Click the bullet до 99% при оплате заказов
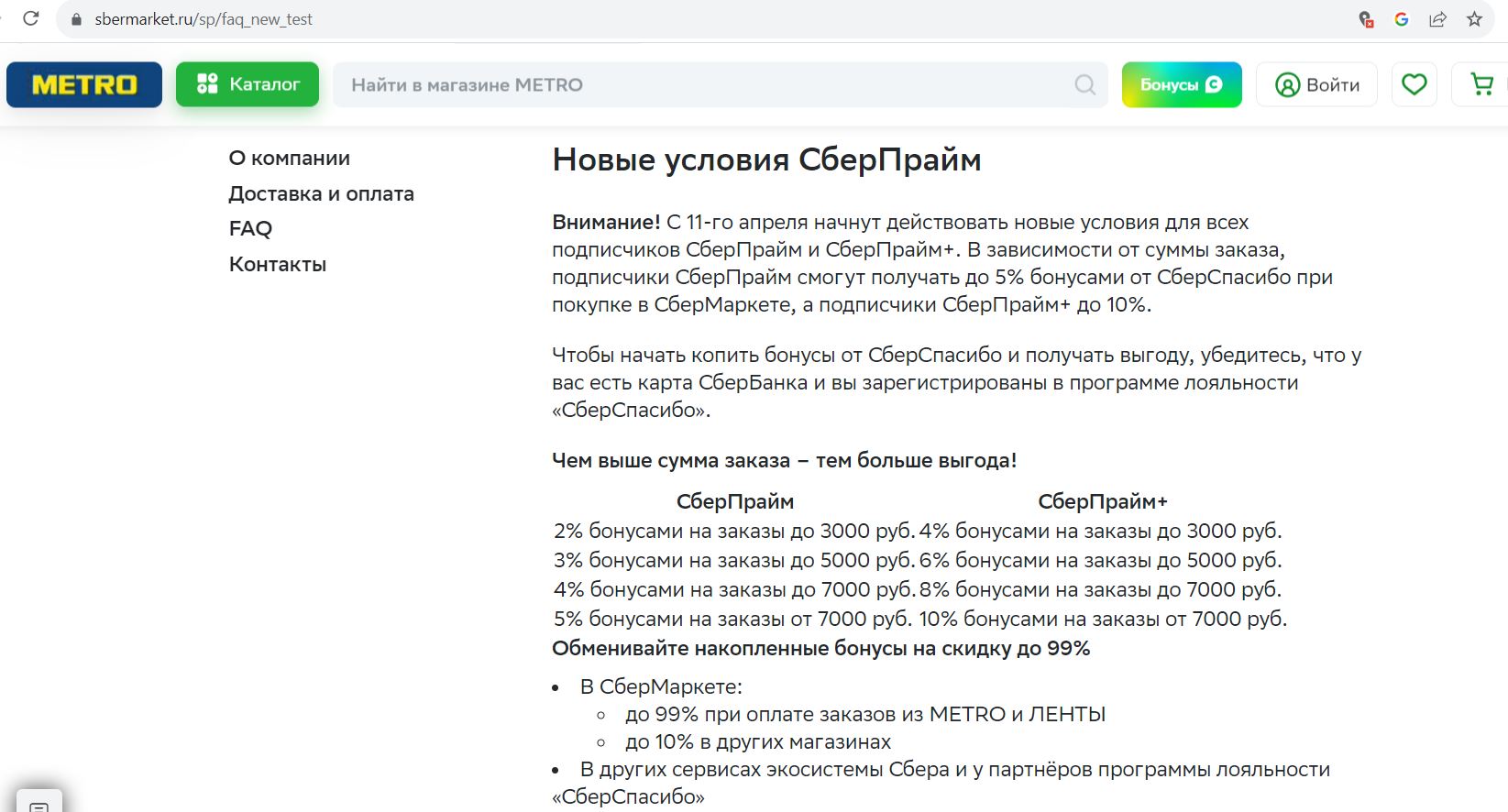The image size is (1508, 812). tap(865, 714)
